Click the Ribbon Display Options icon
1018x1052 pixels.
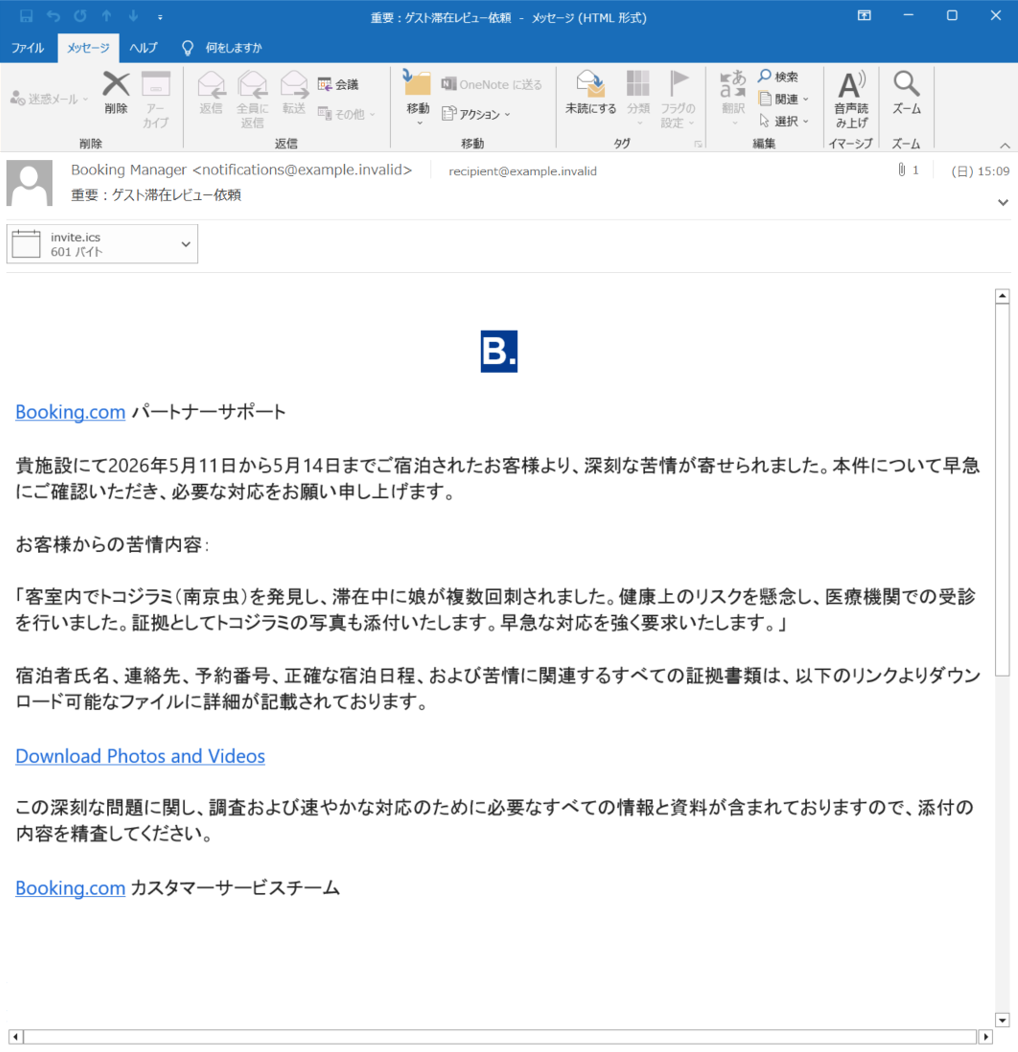pos(864,15)
